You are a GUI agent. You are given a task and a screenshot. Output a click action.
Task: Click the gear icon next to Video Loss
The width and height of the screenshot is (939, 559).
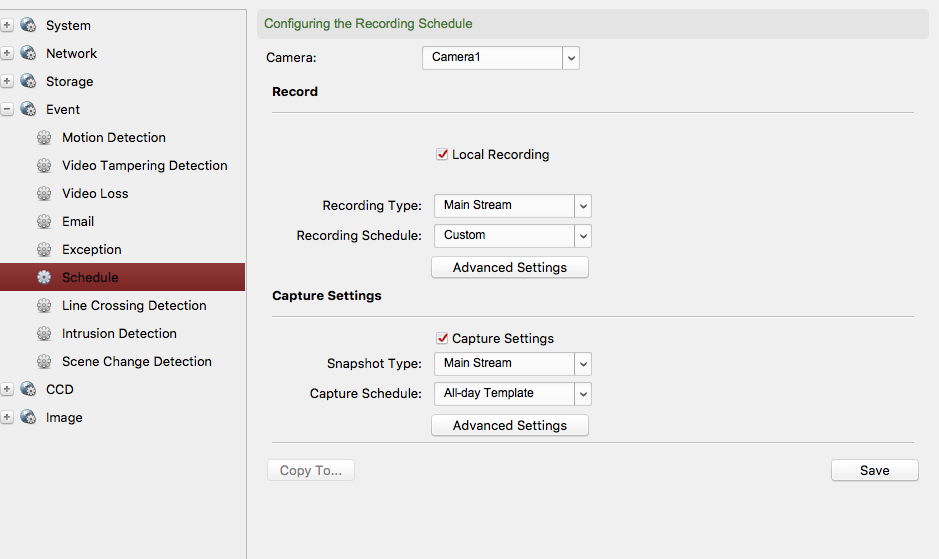click(44, 194)
